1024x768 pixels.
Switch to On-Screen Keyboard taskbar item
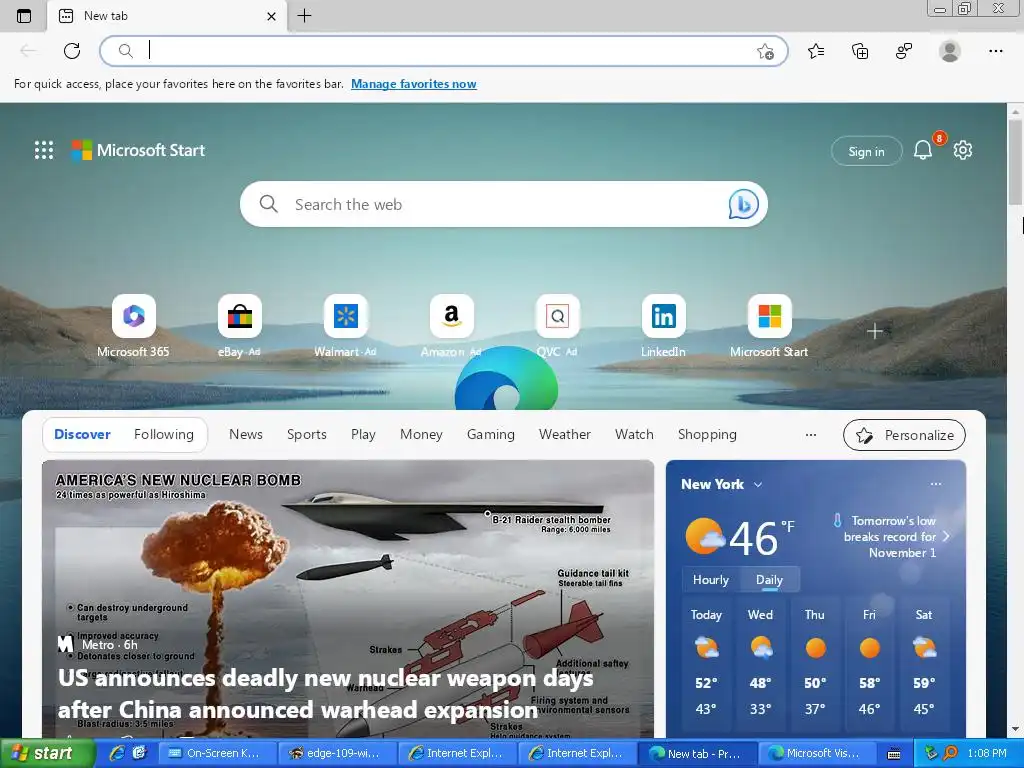coord(216,754)
